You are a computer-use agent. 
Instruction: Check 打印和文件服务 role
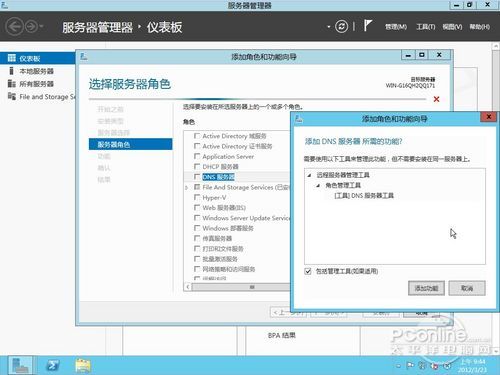pyautogui.click(x=197, y=249)
